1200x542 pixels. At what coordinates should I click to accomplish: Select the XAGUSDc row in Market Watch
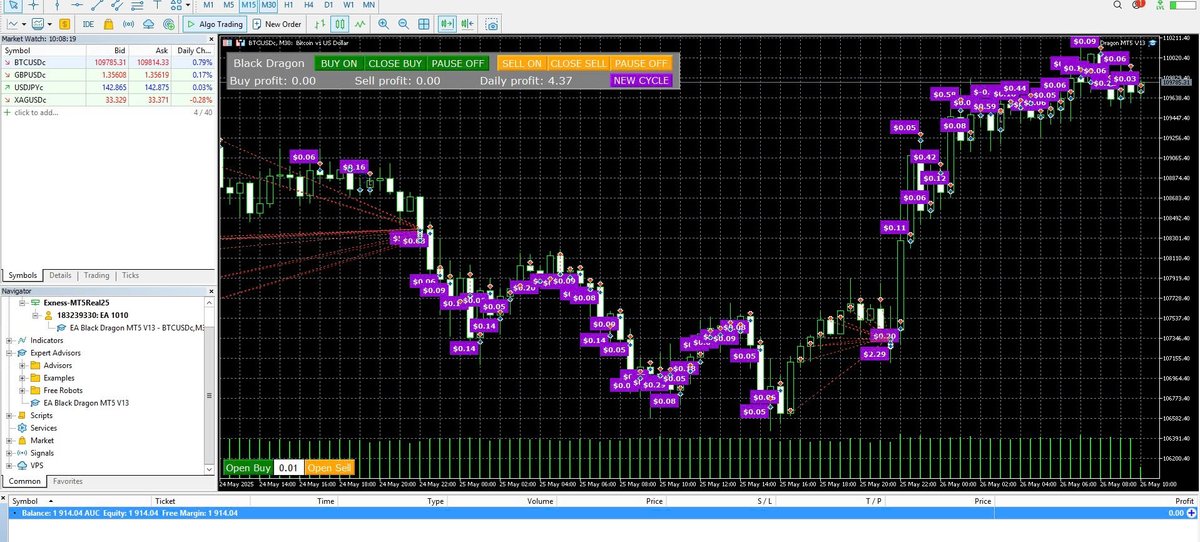[x=108, y=100]
